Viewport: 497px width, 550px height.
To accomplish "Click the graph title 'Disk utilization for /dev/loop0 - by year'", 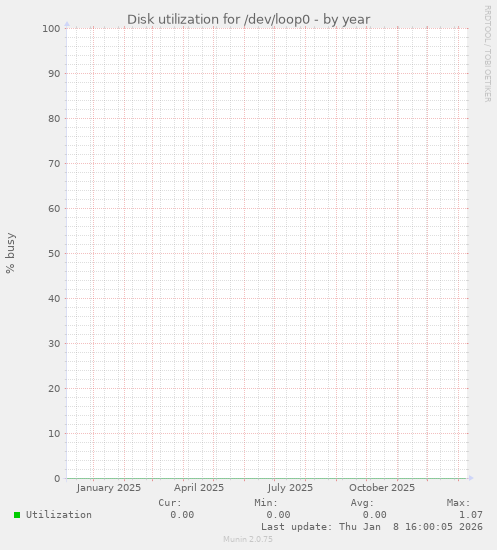I will coord(248,20).
